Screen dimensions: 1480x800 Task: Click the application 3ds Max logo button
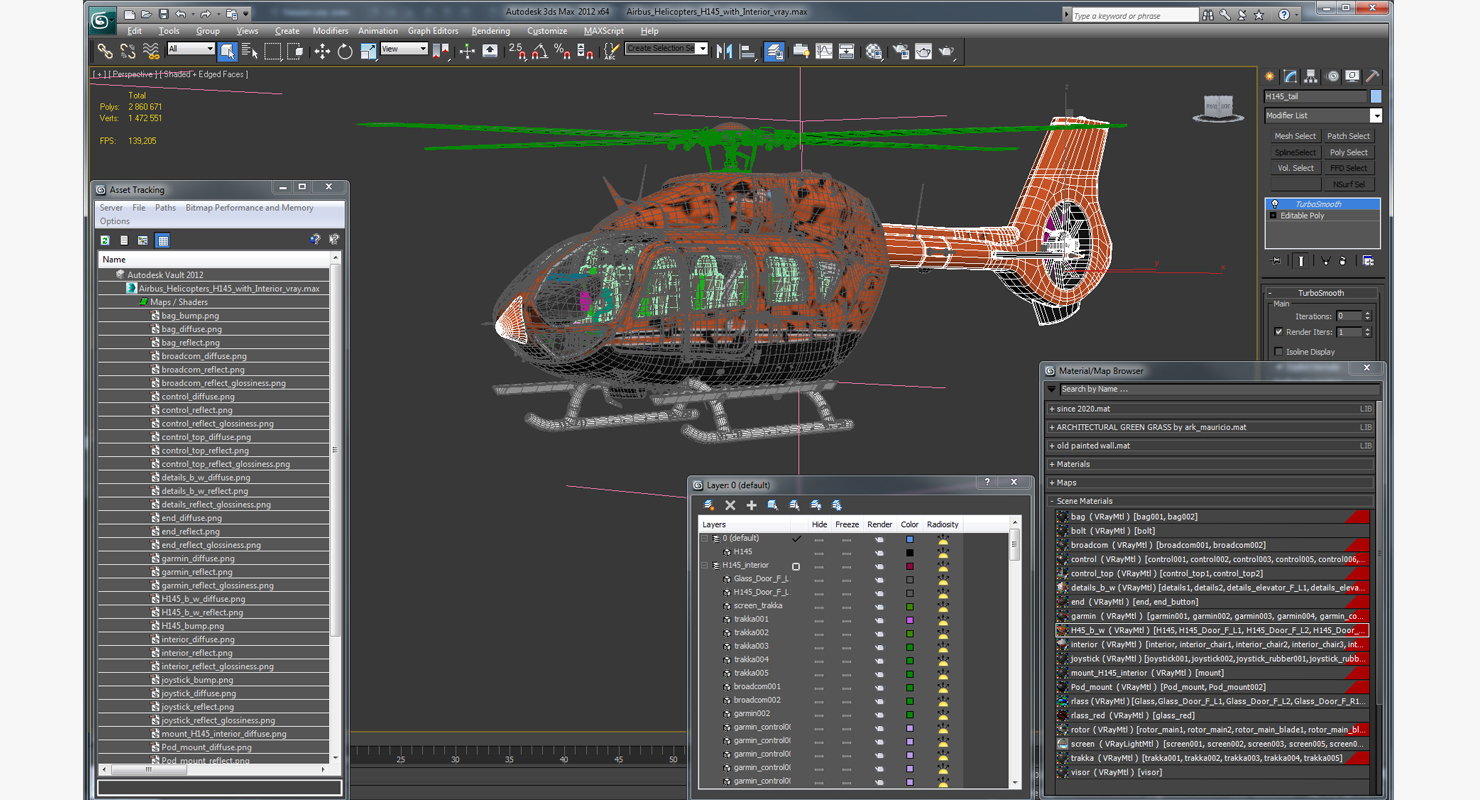point(102,19)
